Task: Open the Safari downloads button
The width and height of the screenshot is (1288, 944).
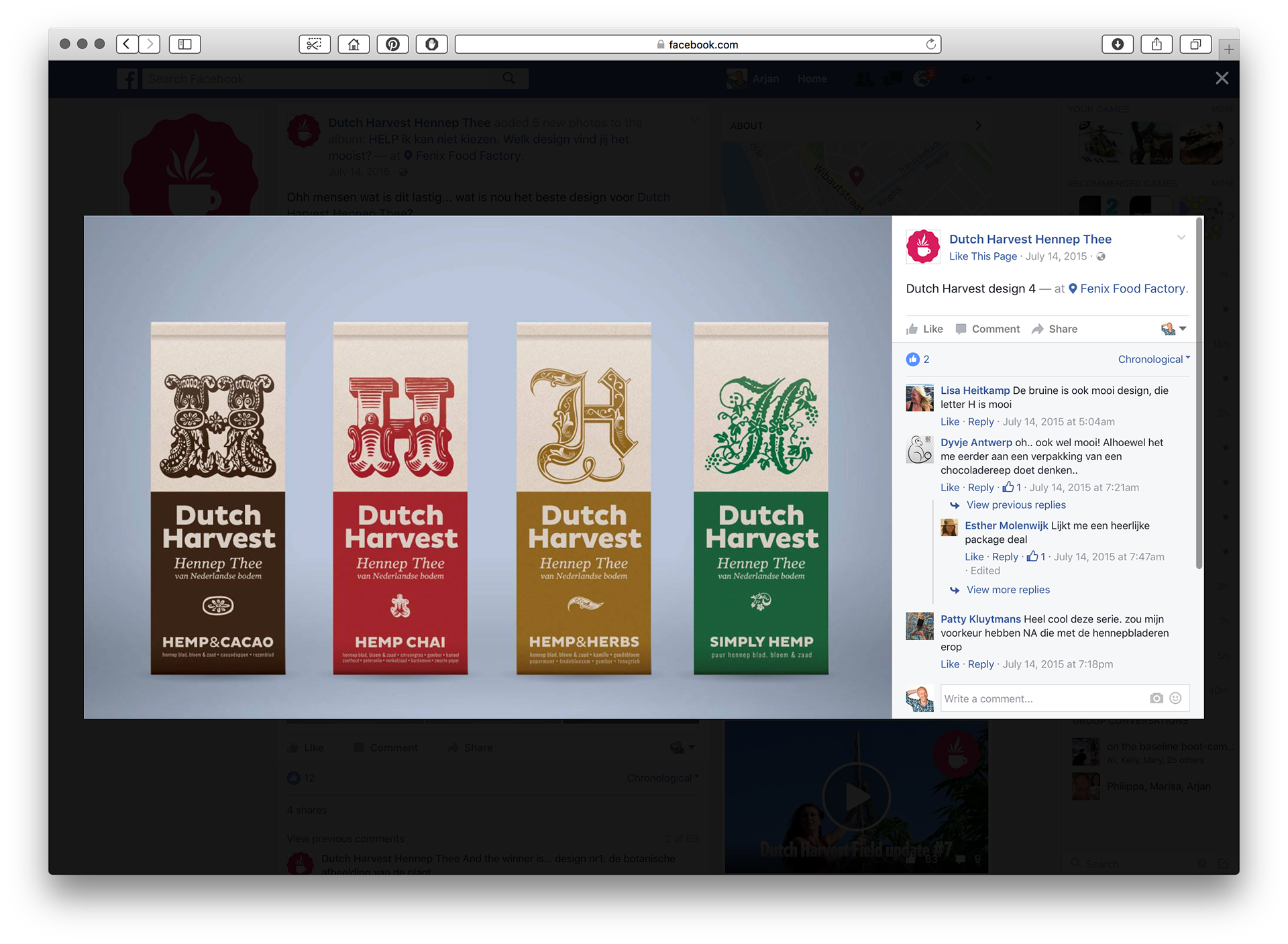Action: 1118,44
